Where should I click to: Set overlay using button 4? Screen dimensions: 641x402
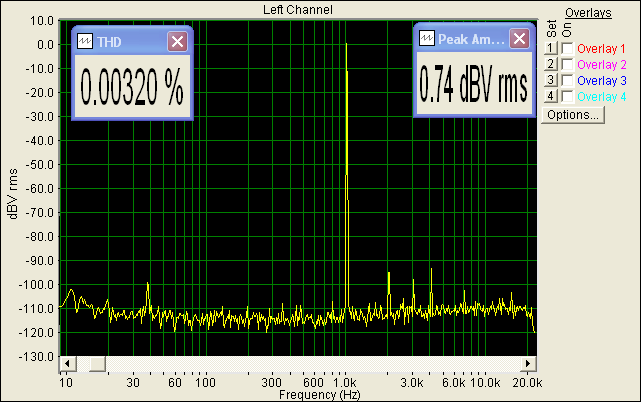(551, 96)
